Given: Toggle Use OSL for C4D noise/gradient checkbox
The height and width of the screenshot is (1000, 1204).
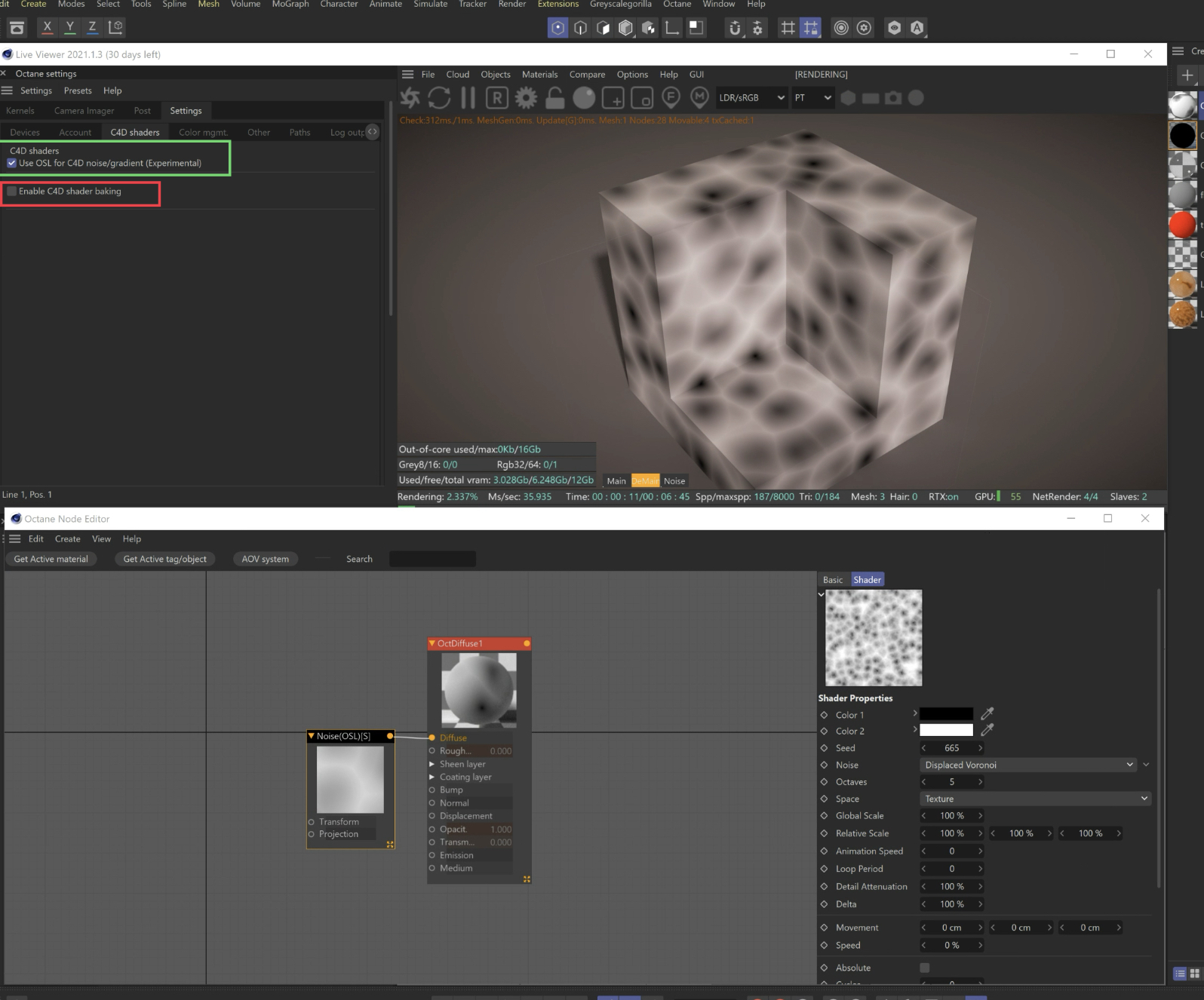Looking at the screenshot, I should coord(11,163).
